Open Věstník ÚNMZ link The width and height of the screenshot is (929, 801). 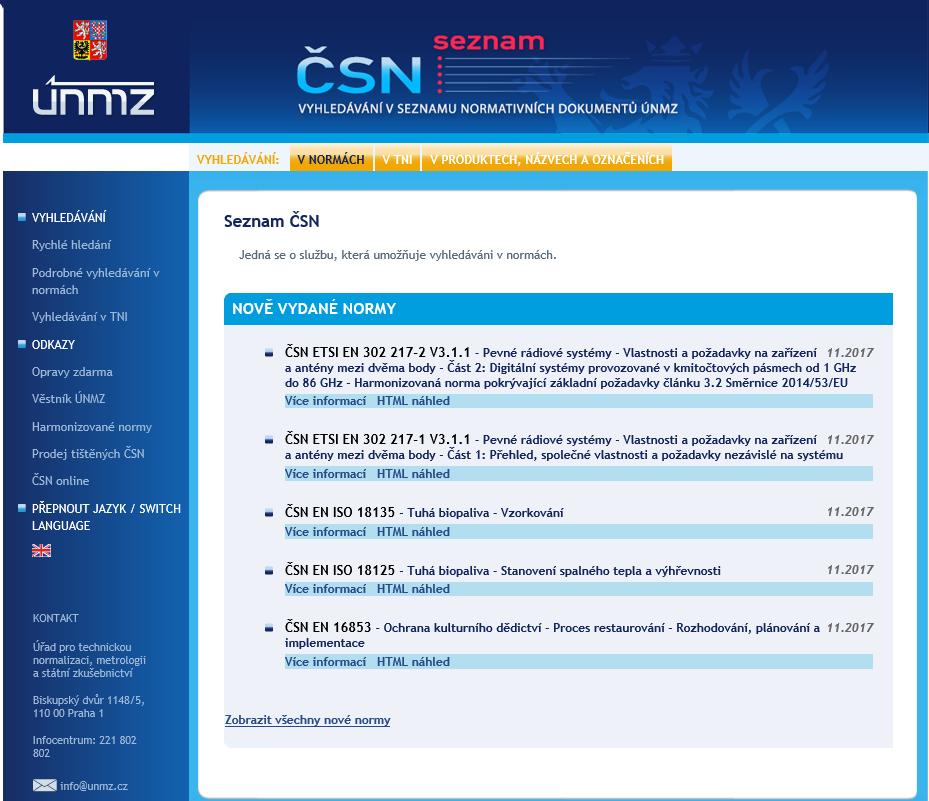point(68,399)
